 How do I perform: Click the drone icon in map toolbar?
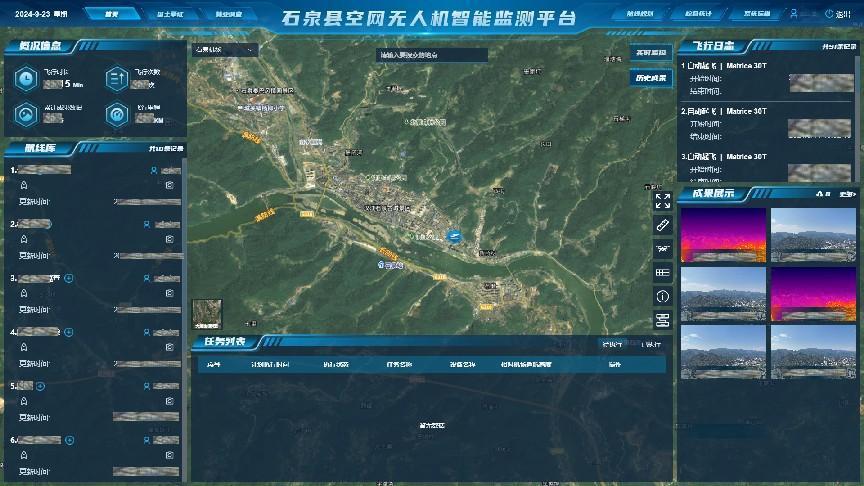662,248
